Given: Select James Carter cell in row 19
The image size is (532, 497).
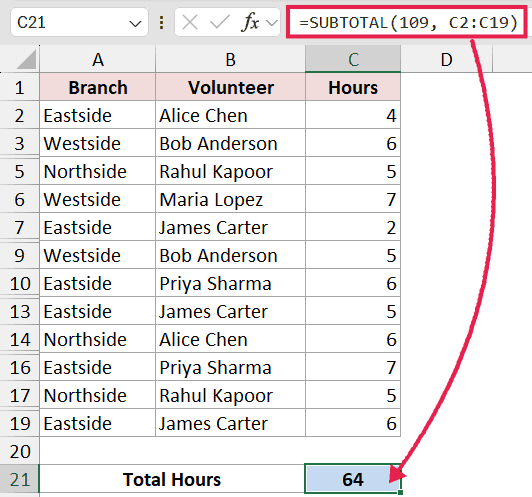Looking at the screenshot, I should coord(231,423).
